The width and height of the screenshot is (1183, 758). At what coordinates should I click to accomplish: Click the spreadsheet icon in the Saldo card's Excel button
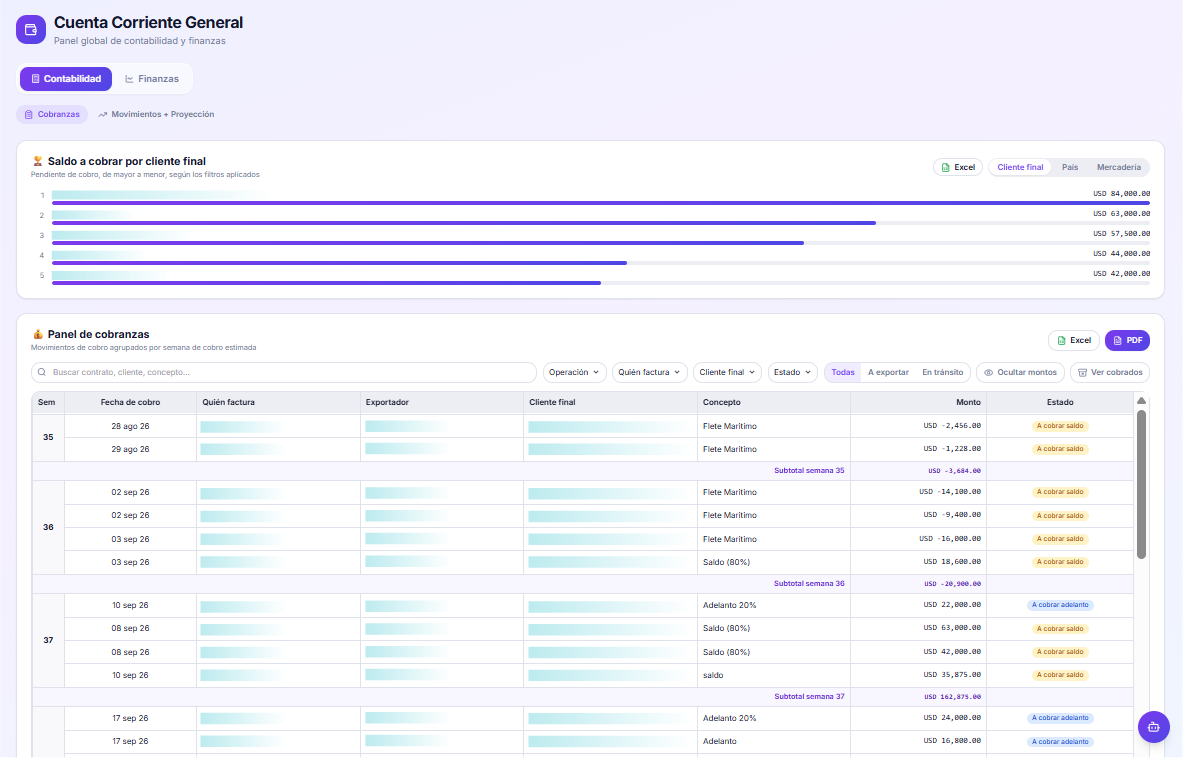point(945,167)
